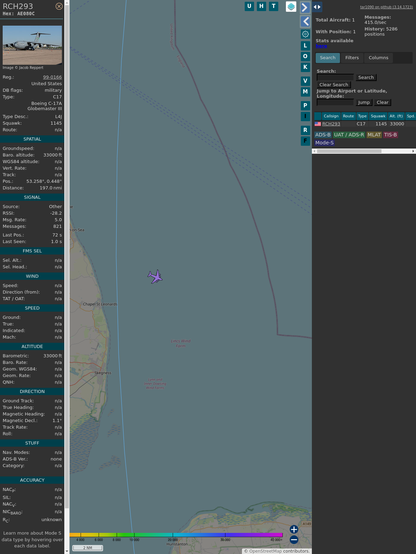Toggle the M map button
416x554 pixels.
(305, 92)
